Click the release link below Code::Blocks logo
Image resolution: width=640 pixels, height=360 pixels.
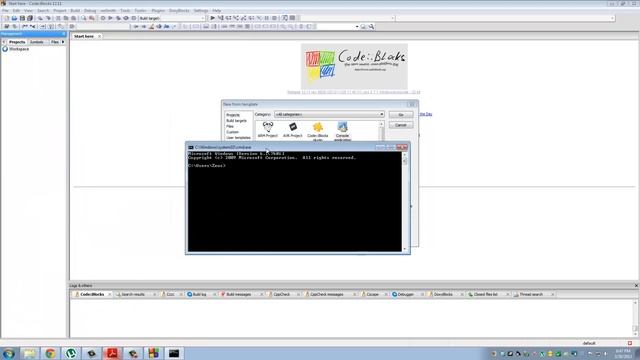point(353,92)
